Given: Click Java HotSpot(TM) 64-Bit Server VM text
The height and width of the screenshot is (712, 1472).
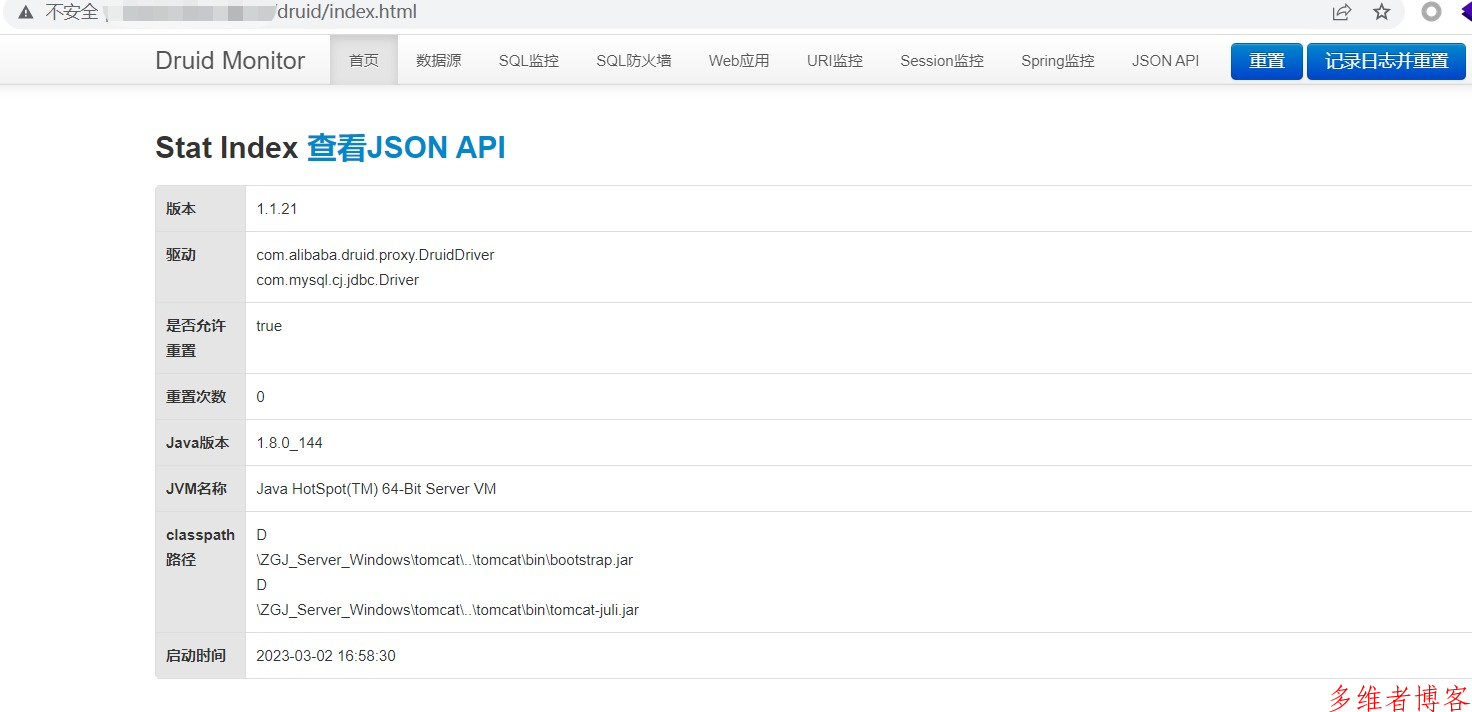Looking at the screenshot, I should (x=376, y=489).
